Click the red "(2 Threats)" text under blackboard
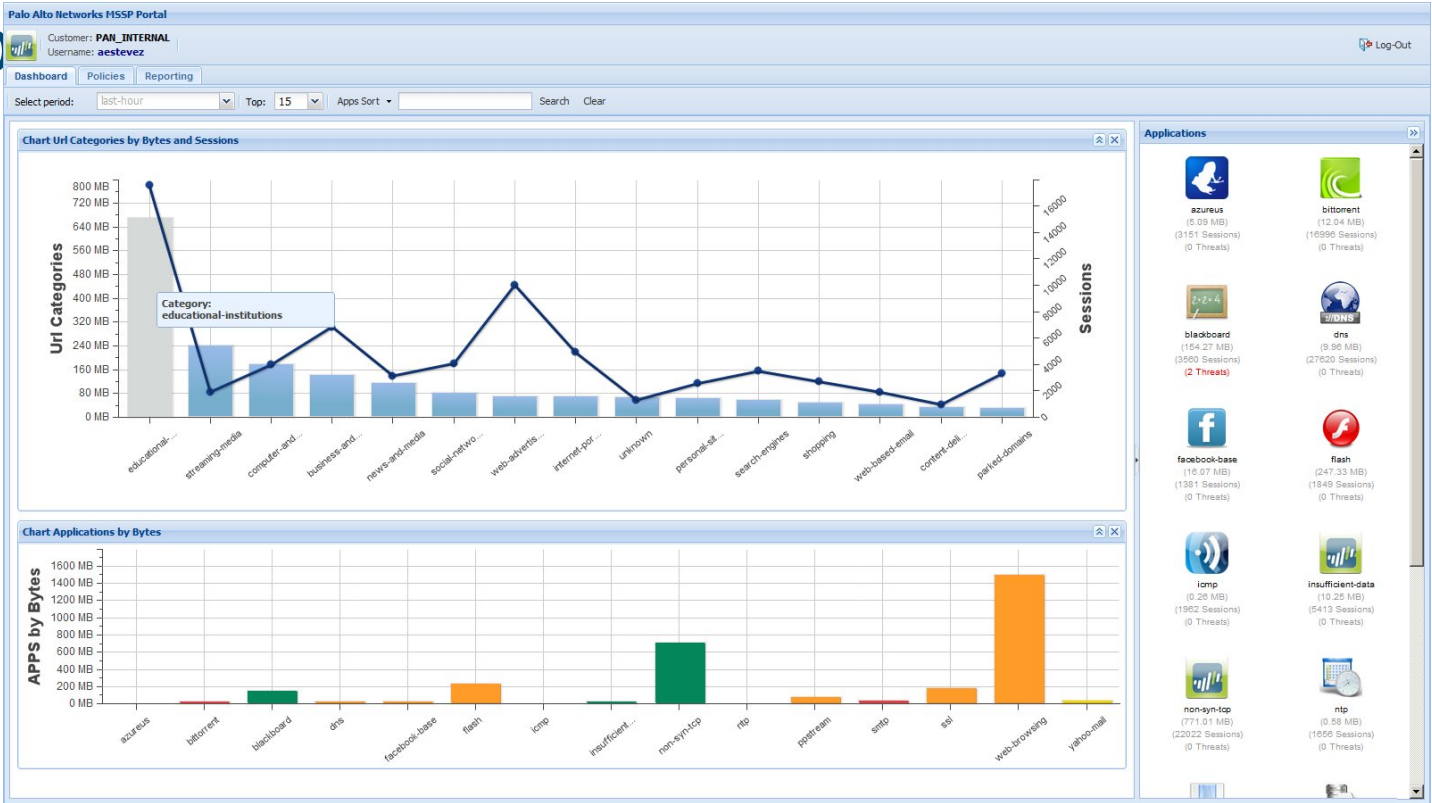Screen dimensions: 1432x803 pyautogui.click(x=1207, y=372)
